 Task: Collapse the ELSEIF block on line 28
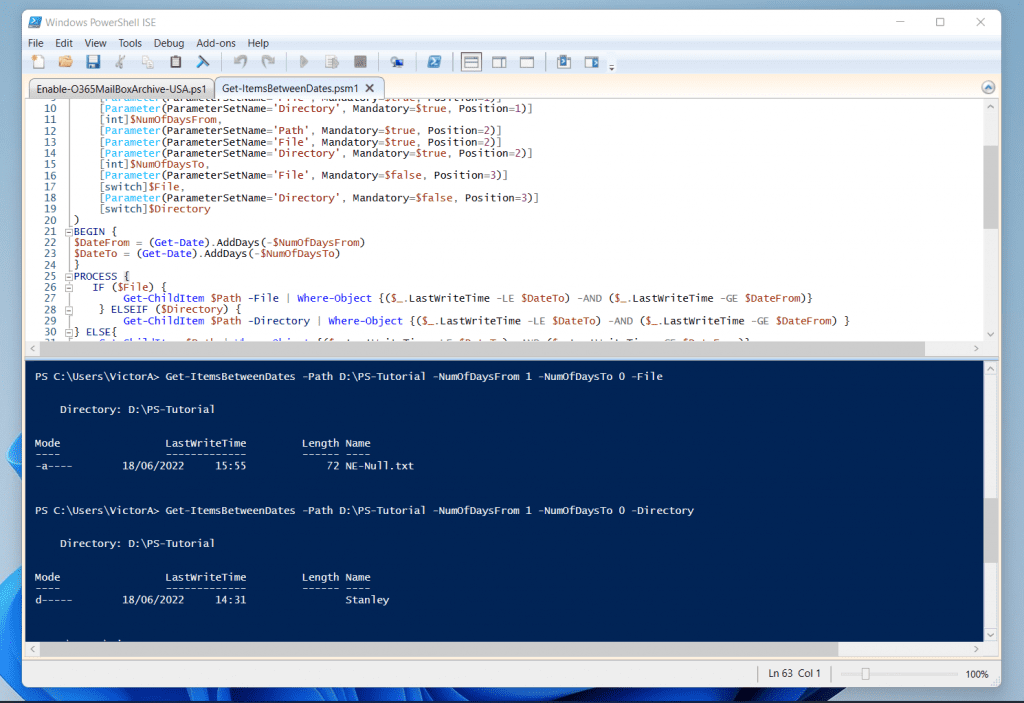click(x=69, y=310)
